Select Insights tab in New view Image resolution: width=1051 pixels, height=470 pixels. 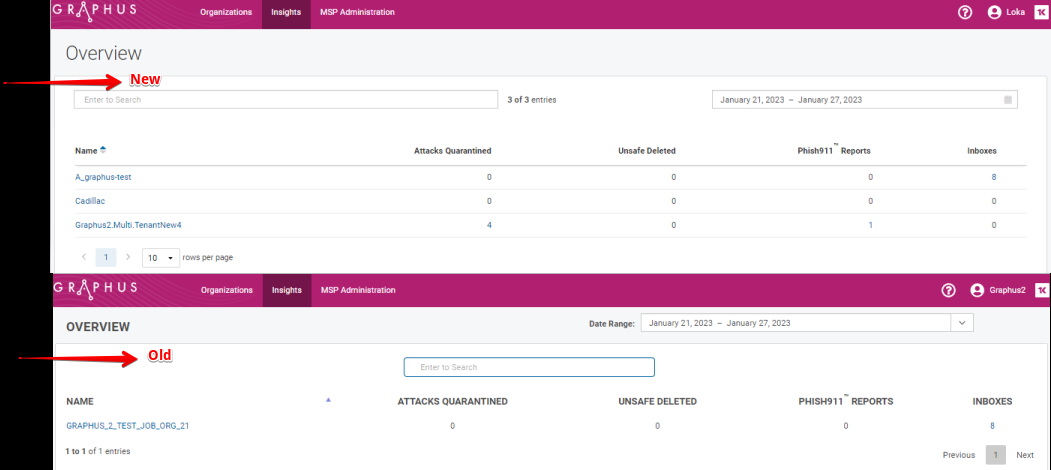coord(286,12)
